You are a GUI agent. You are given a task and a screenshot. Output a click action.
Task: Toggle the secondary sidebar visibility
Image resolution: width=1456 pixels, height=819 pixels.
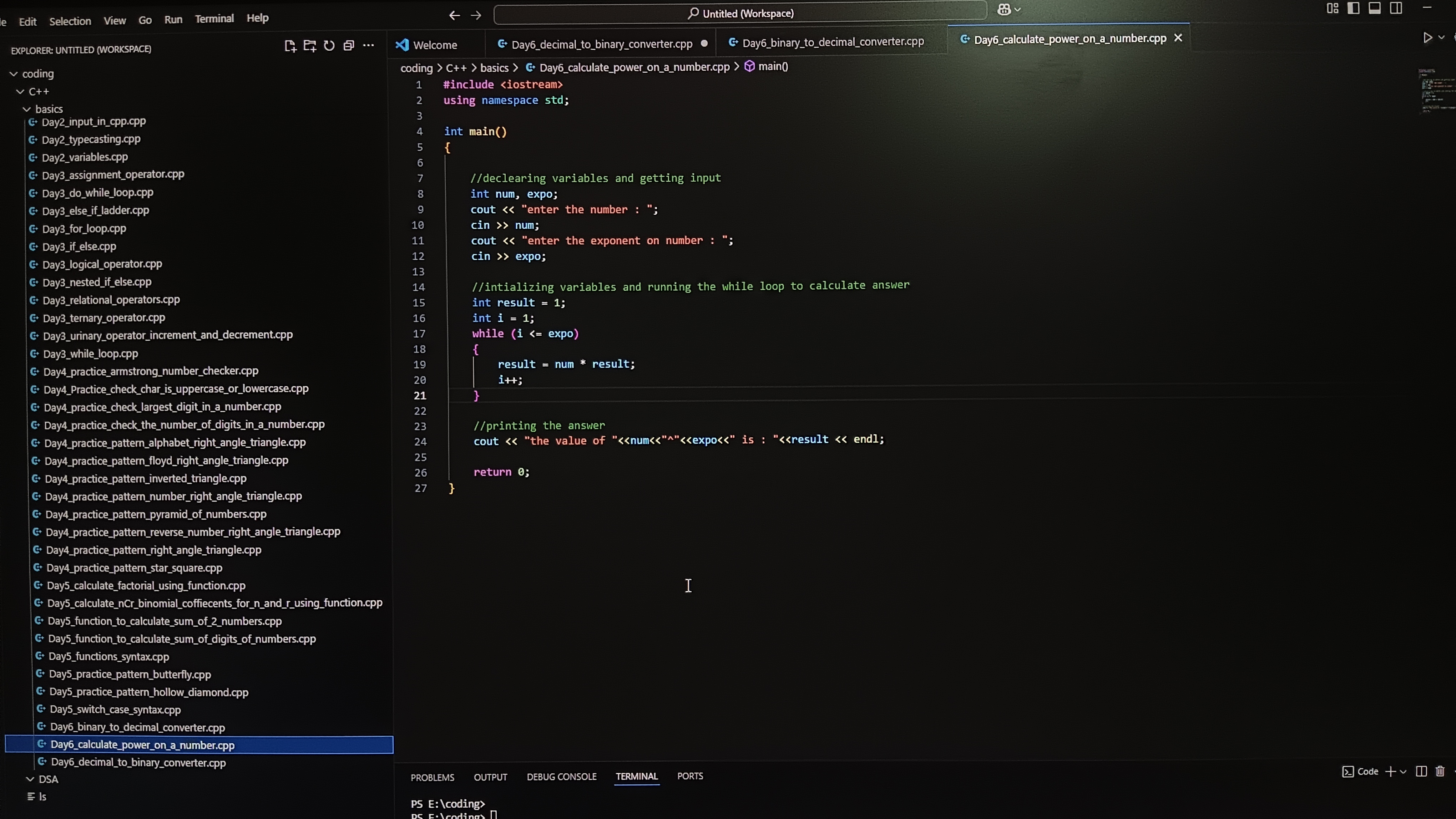point(1396,9)
